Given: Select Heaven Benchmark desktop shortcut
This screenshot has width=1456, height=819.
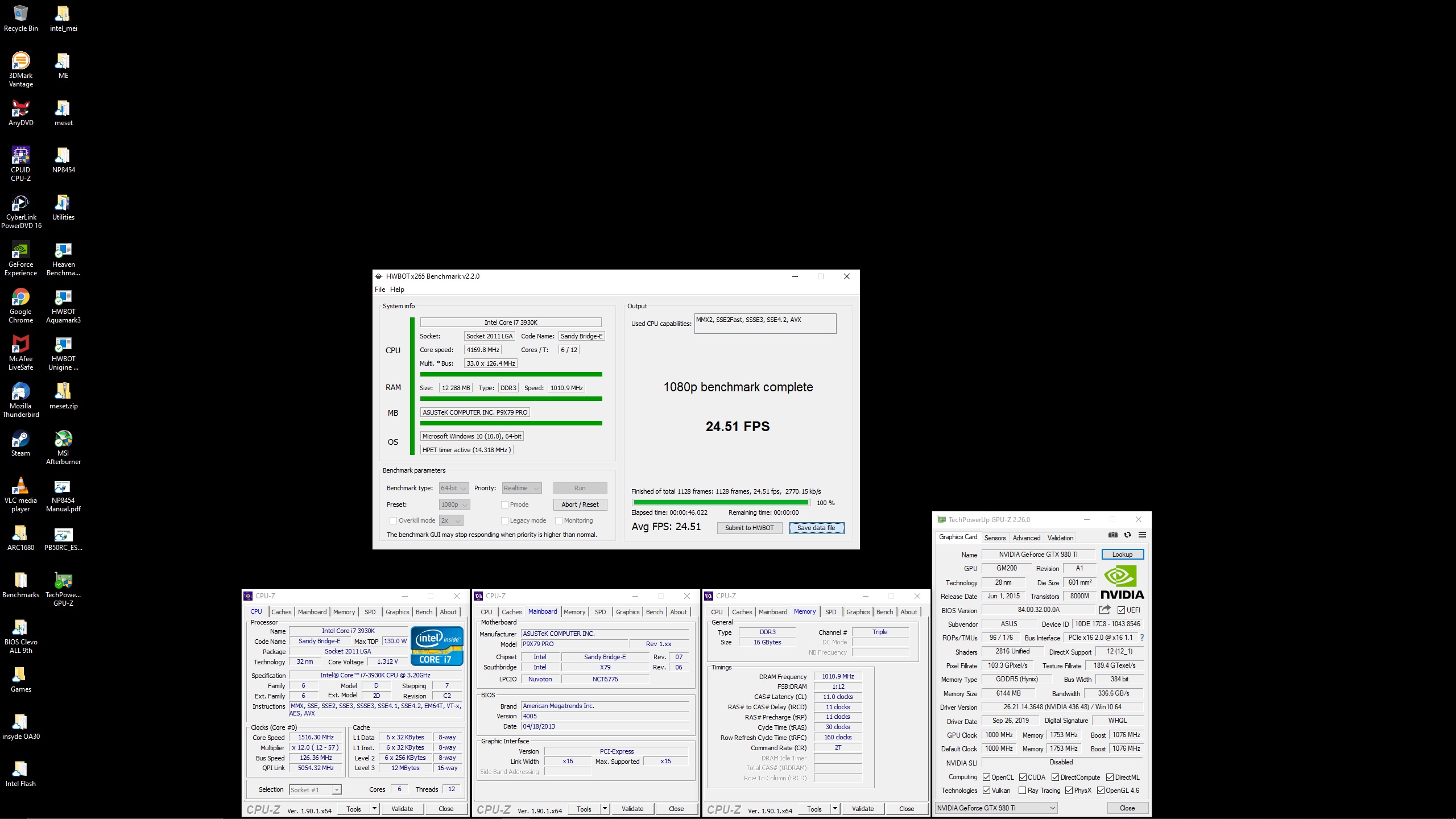Looking at the screenshot, I should [x=63, y=258].
